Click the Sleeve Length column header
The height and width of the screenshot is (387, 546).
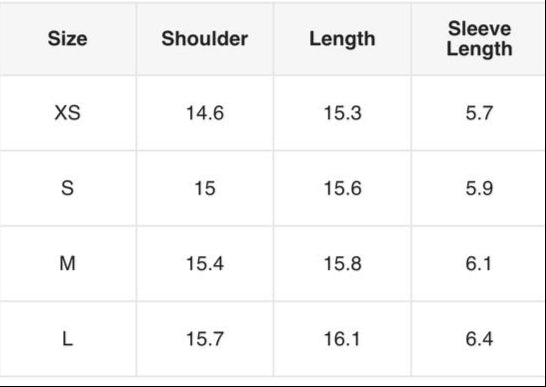479,39
